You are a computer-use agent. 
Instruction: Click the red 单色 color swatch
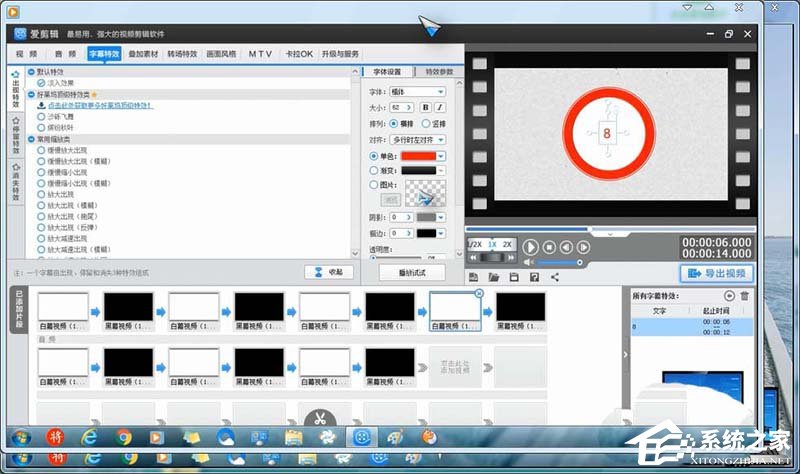pos(418,156)
